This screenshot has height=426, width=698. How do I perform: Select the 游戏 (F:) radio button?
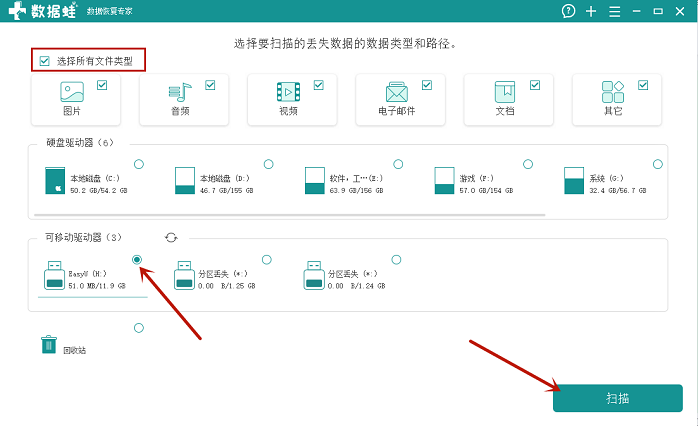point(528,164)
